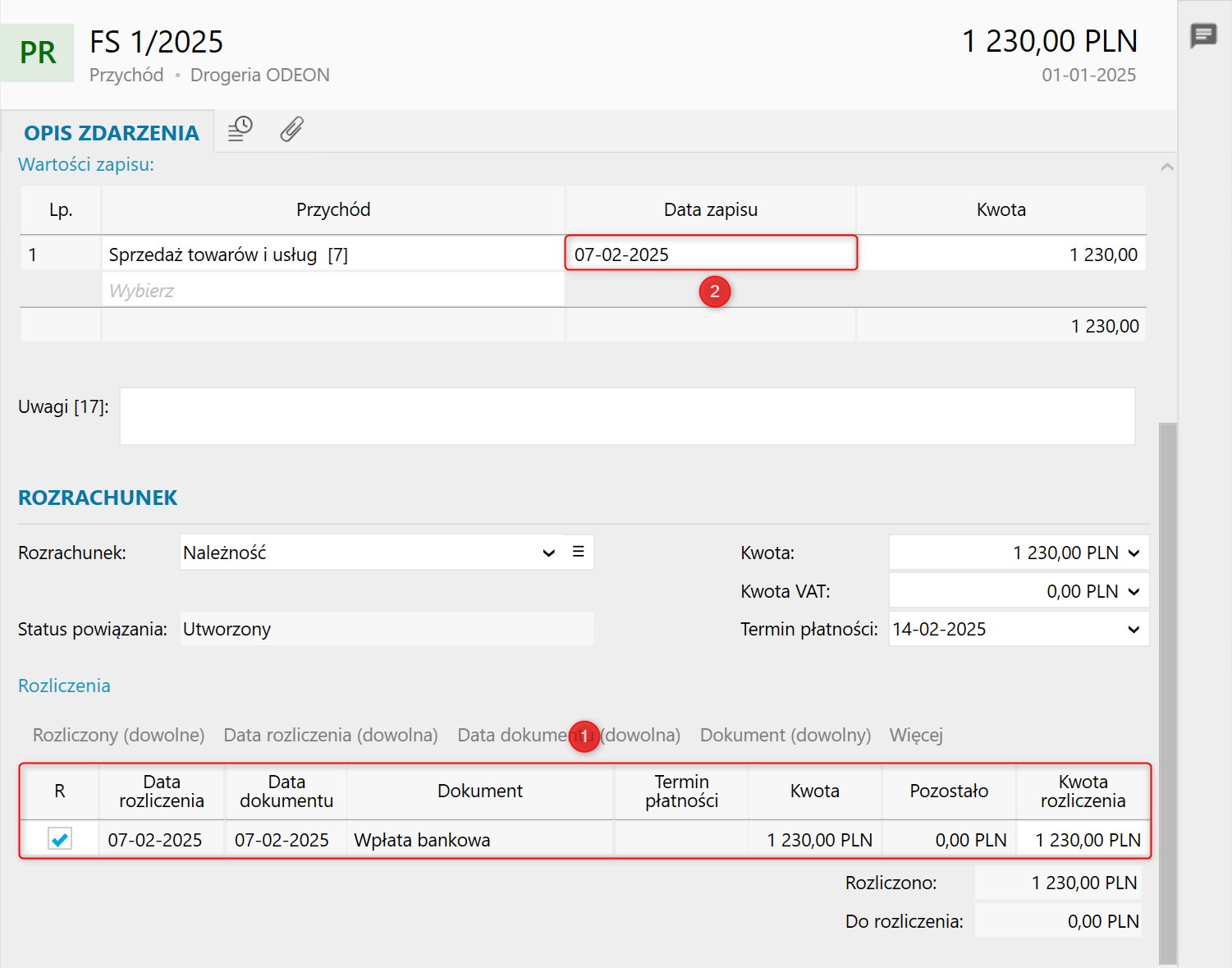
Task: Collapse the Wartości zapisu section
Action: click(x=1166, y=167)
